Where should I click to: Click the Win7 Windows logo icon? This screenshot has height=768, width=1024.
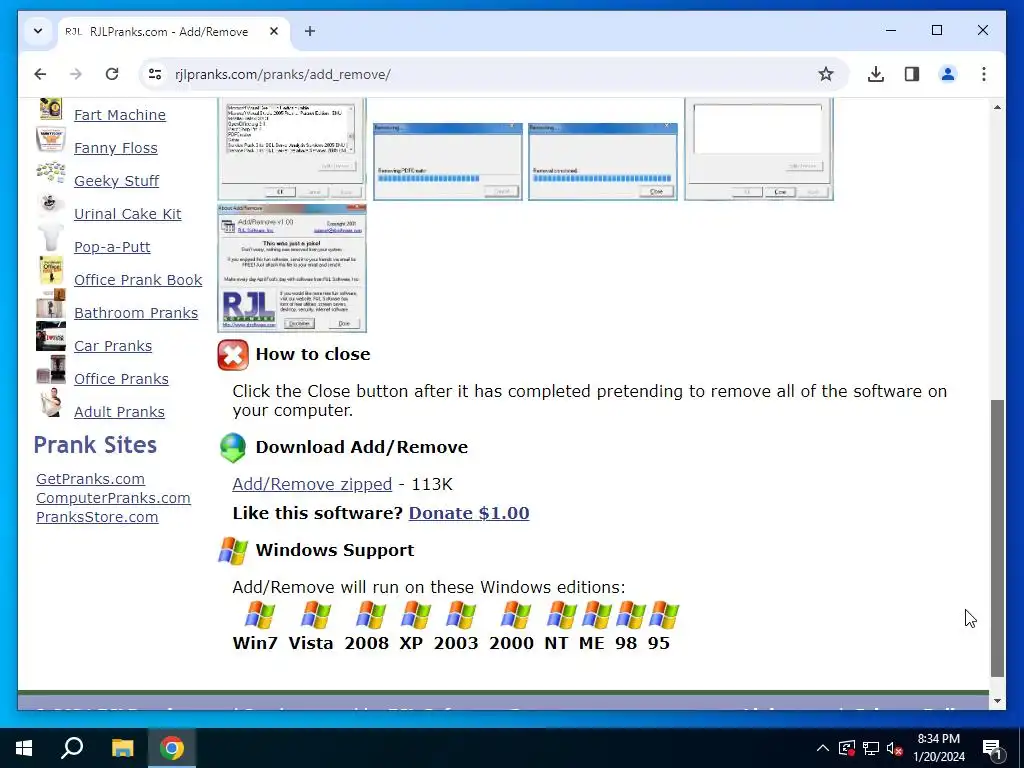259,615
